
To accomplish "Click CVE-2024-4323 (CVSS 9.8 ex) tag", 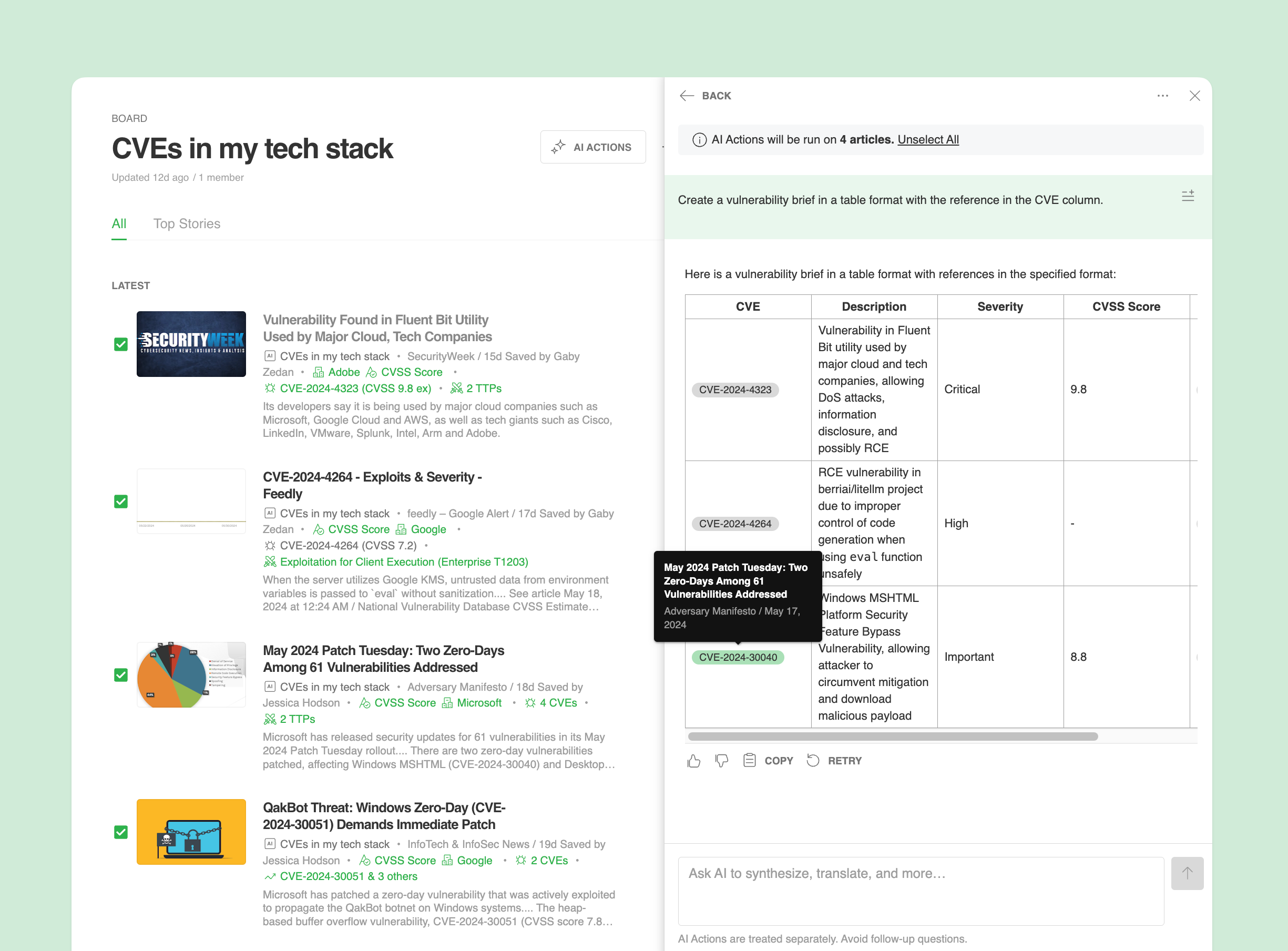I will pyautogui.click(x=347, y=388).
